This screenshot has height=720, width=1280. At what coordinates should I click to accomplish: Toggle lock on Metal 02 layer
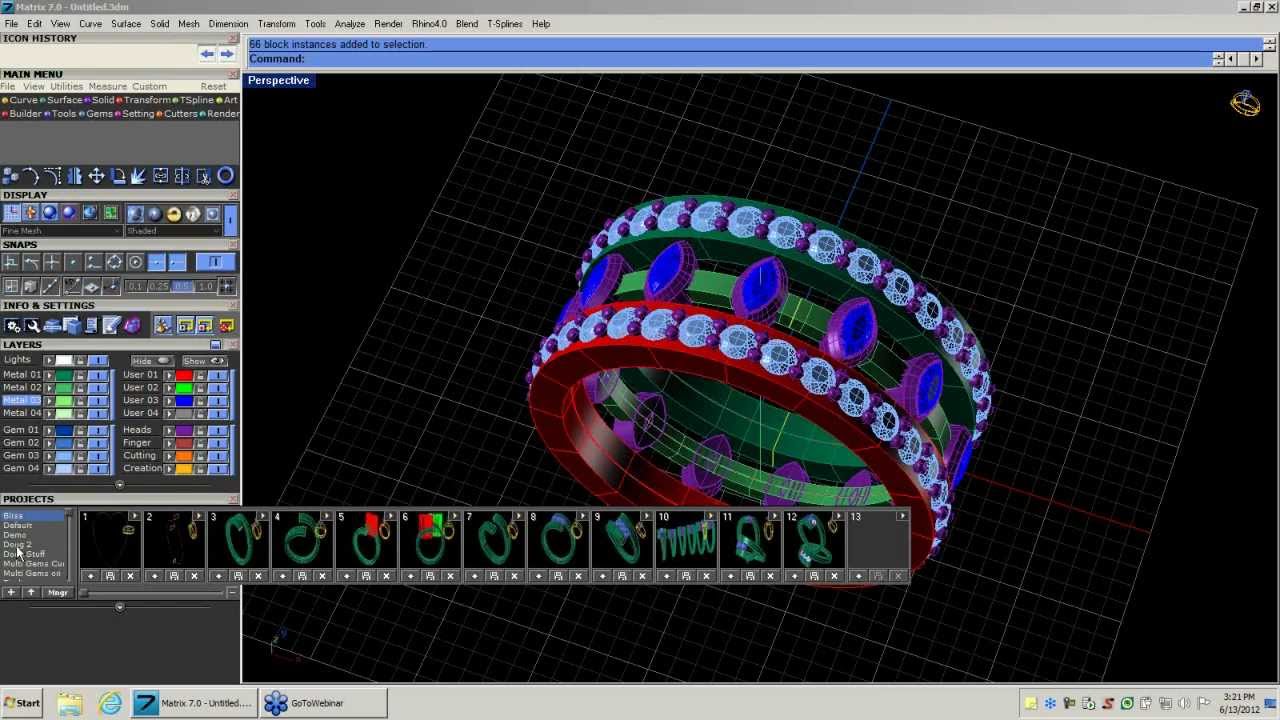click(80, 387)
